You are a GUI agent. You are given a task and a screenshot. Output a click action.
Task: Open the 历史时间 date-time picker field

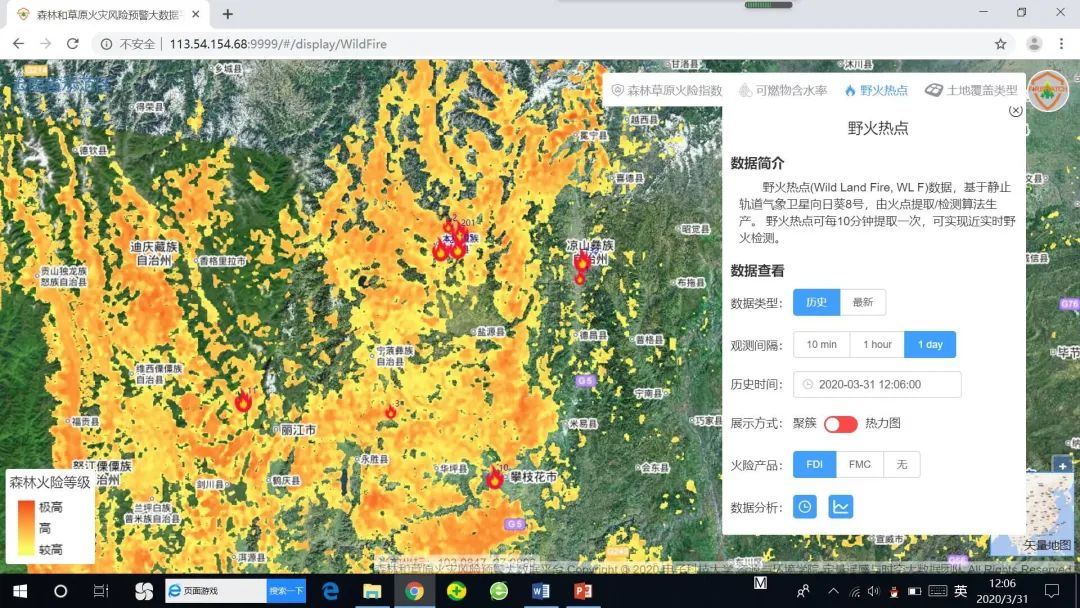[877, 384]
